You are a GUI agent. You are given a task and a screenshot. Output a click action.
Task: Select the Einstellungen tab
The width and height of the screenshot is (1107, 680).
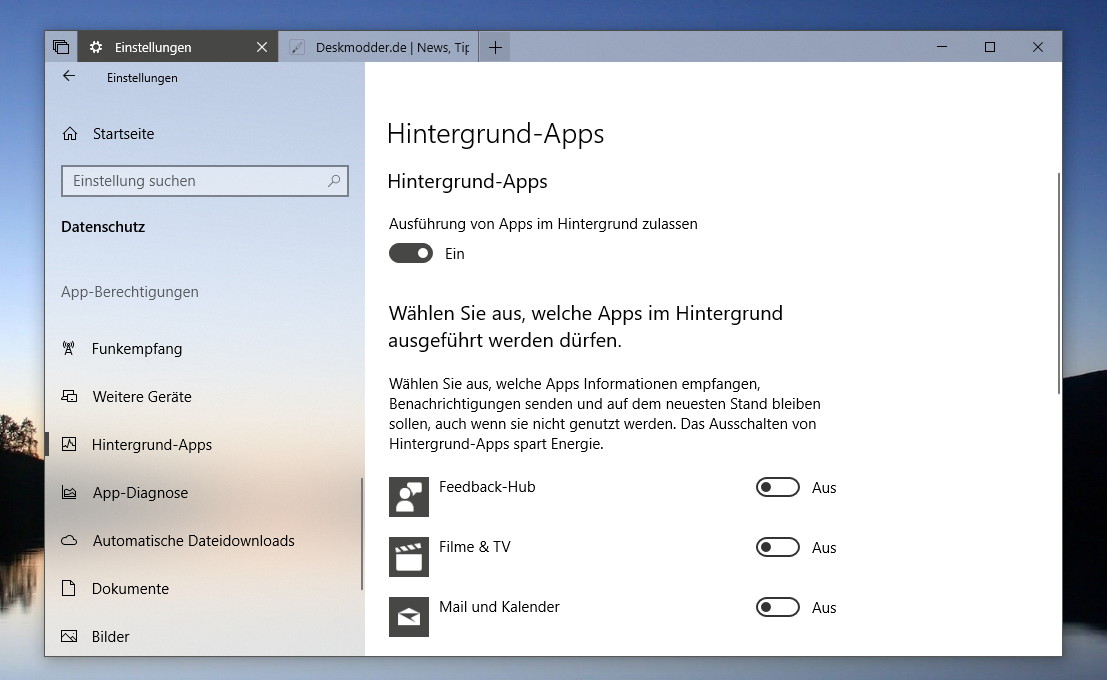[x=178, y=47]
